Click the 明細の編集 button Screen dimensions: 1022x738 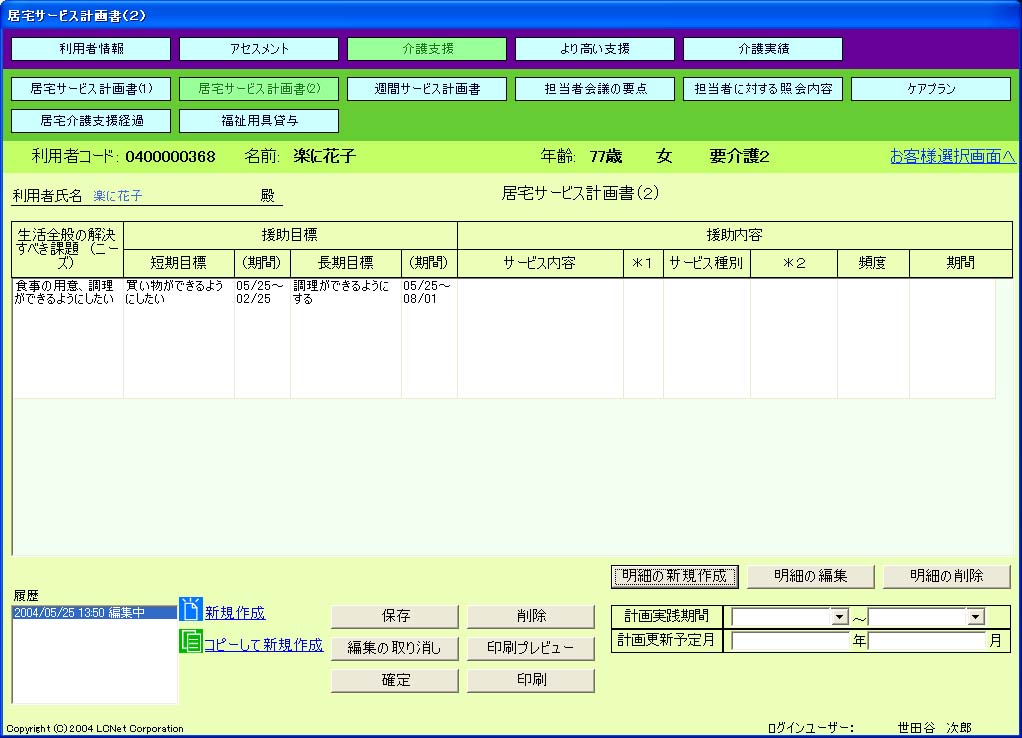(810, 576)
